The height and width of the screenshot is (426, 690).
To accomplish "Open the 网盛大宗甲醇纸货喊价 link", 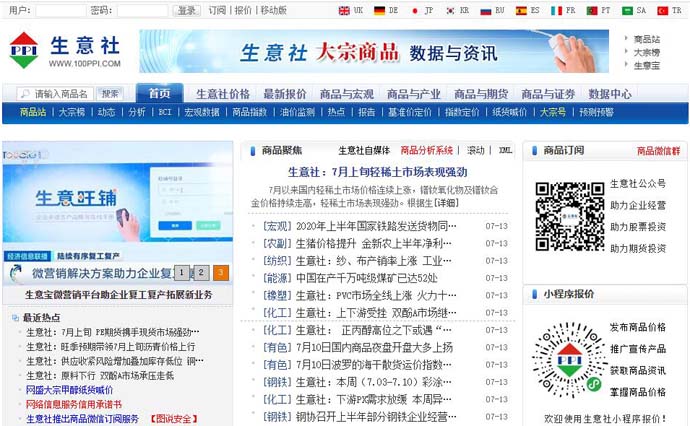I will 70,390.
